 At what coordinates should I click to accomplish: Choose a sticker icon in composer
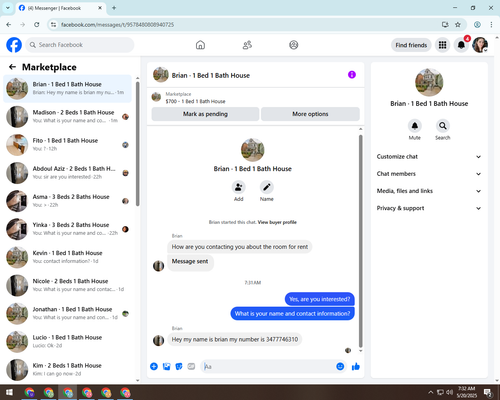click(x=179, y=367)
